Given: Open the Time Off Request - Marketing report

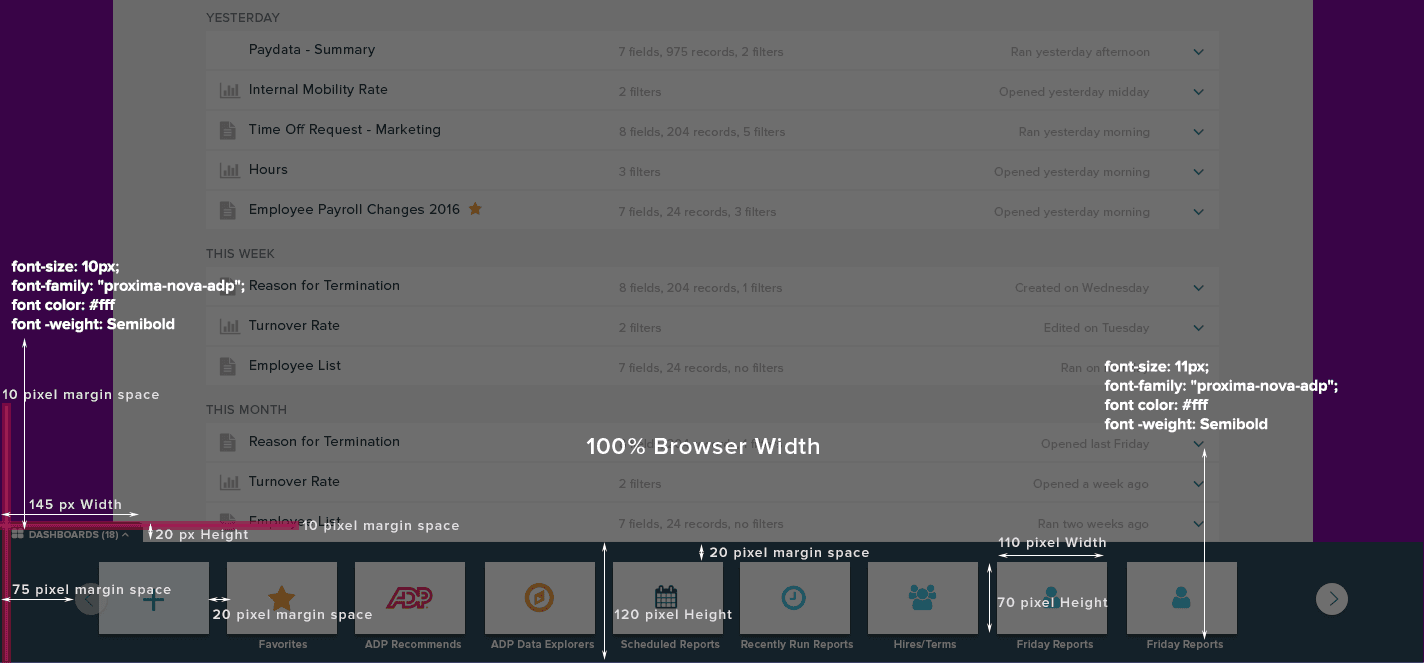Looking at the screenshot, I should (345, 130).
